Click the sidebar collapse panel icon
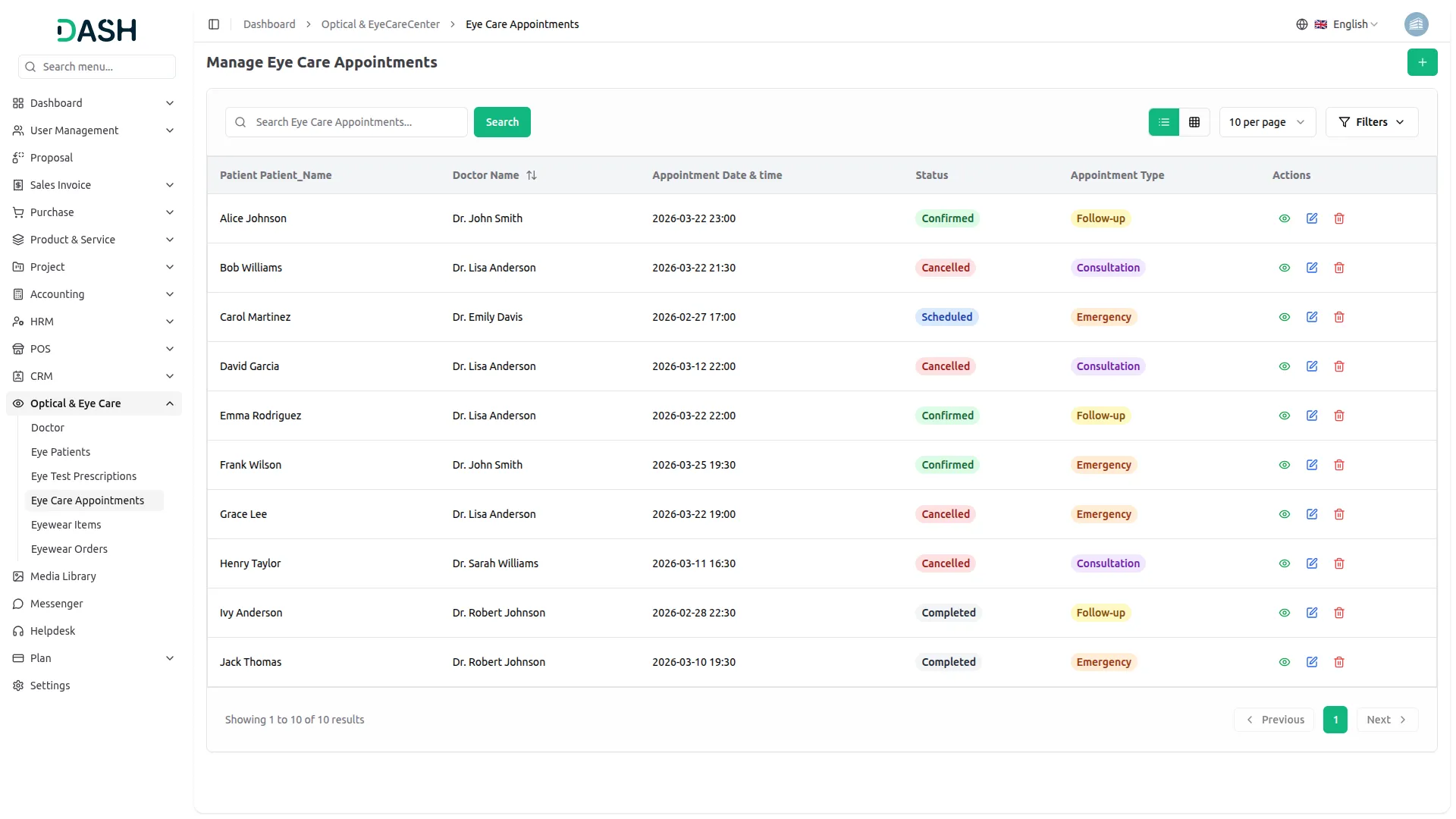 (x=214, y=24)
